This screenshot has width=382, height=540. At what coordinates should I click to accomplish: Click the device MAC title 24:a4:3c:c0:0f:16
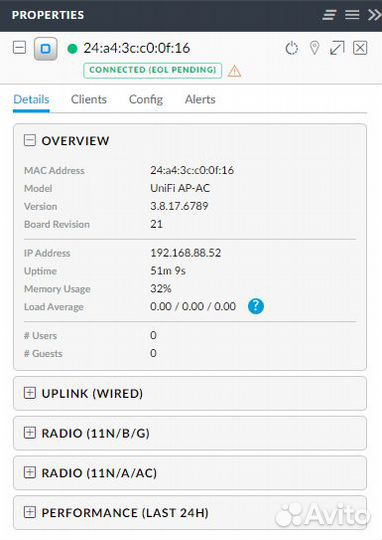click(137, 48)
